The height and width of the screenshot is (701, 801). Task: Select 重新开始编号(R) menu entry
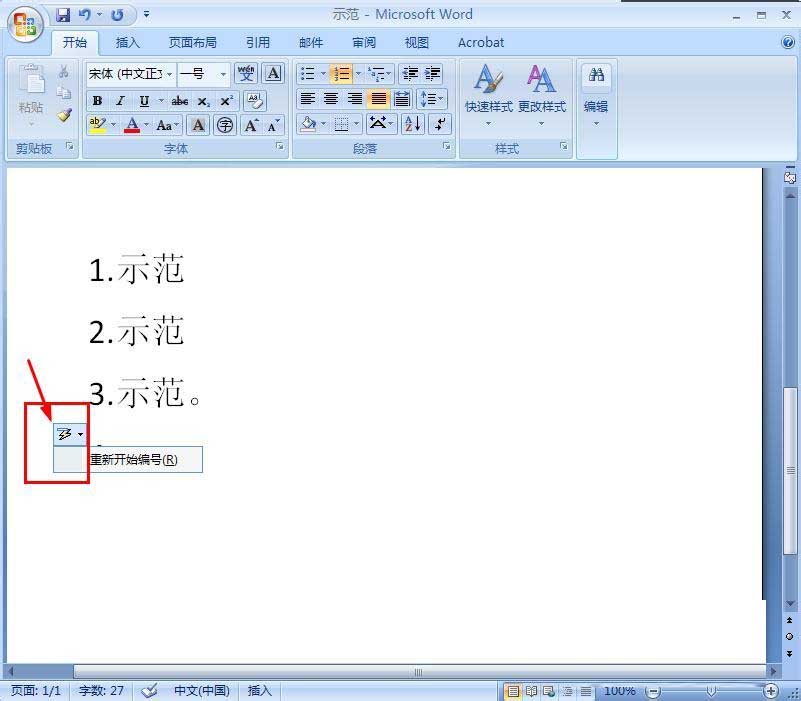tap(134, 460)
